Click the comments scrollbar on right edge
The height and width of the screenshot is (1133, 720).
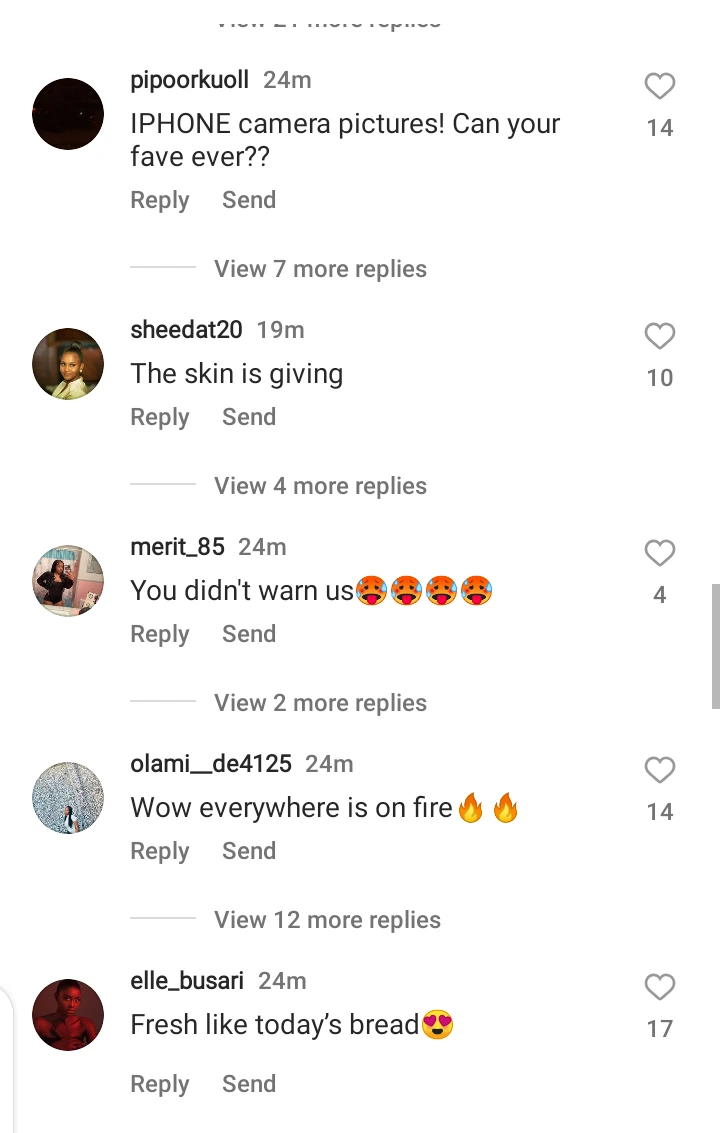tap(715, 646)
